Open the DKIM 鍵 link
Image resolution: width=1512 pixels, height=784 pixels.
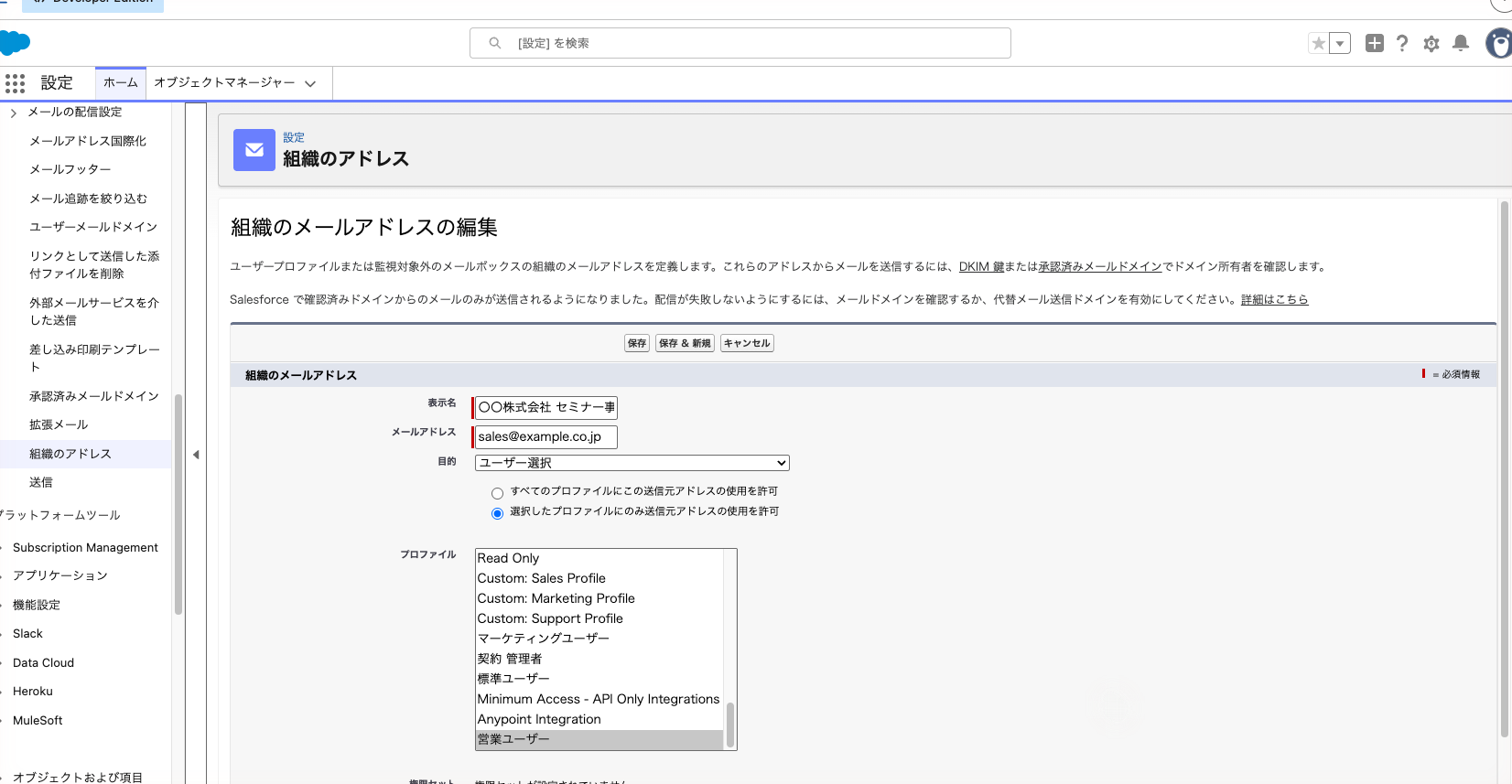pyautogui.click(x=981, y=266)
